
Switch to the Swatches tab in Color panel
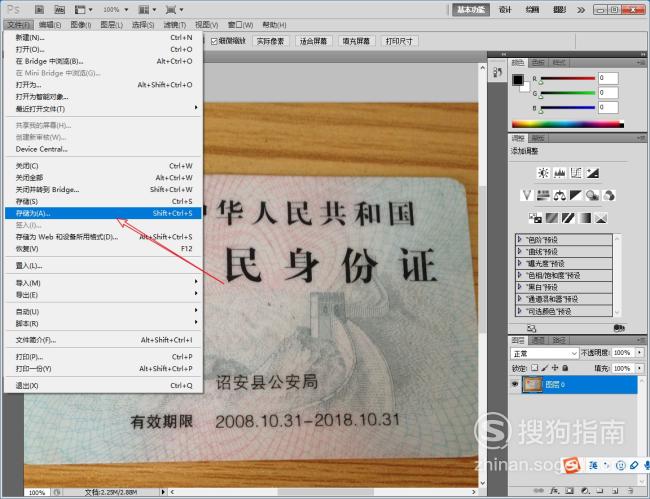(x=538, y=63)
